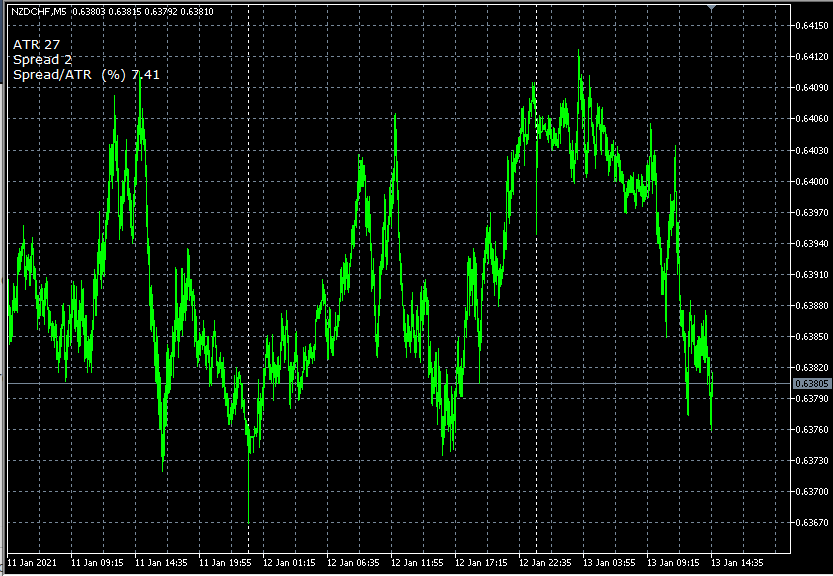Click the chart shift triangle marker
The width and height of the screenshot is (833, 576).
tap(711, 8)
